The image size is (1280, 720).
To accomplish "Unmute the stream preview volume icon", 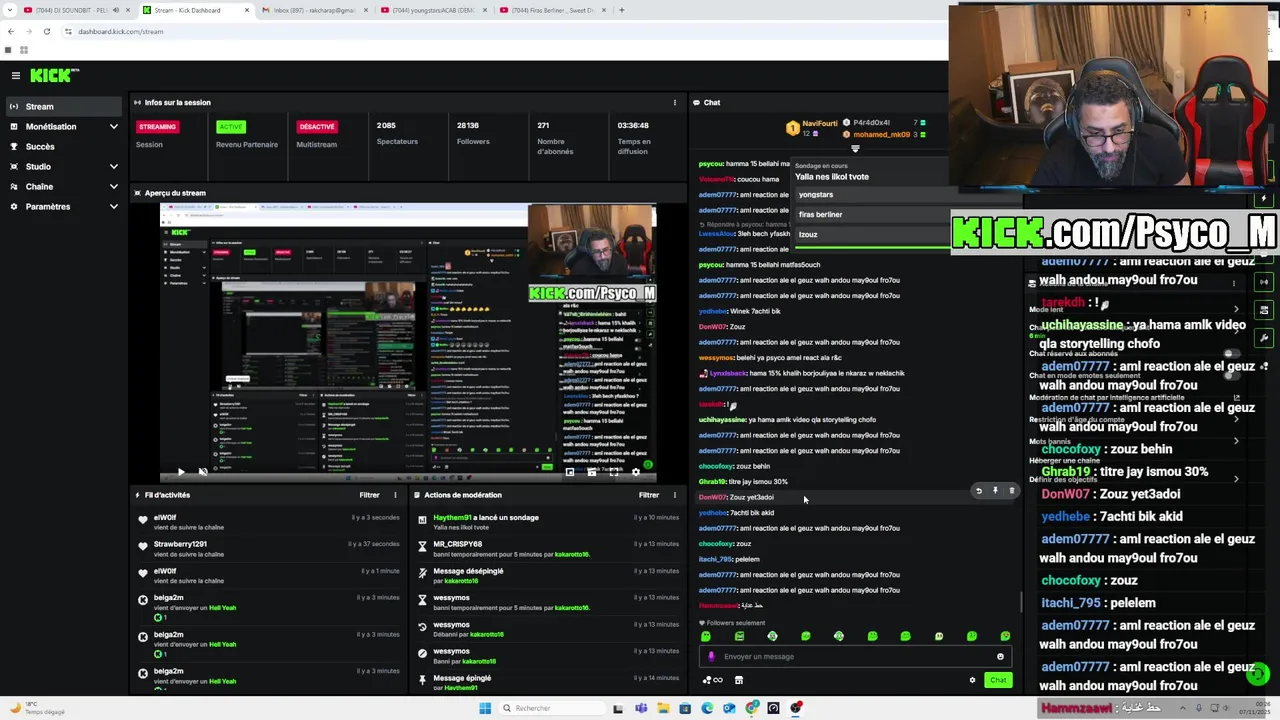I will pyautogui.click(x=203, y=472).
